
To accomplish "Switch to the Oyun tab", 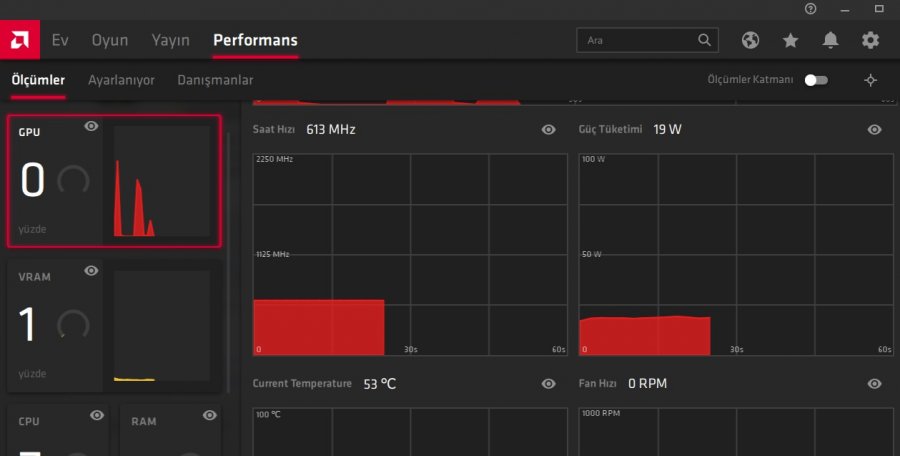I will pos(110,40).
